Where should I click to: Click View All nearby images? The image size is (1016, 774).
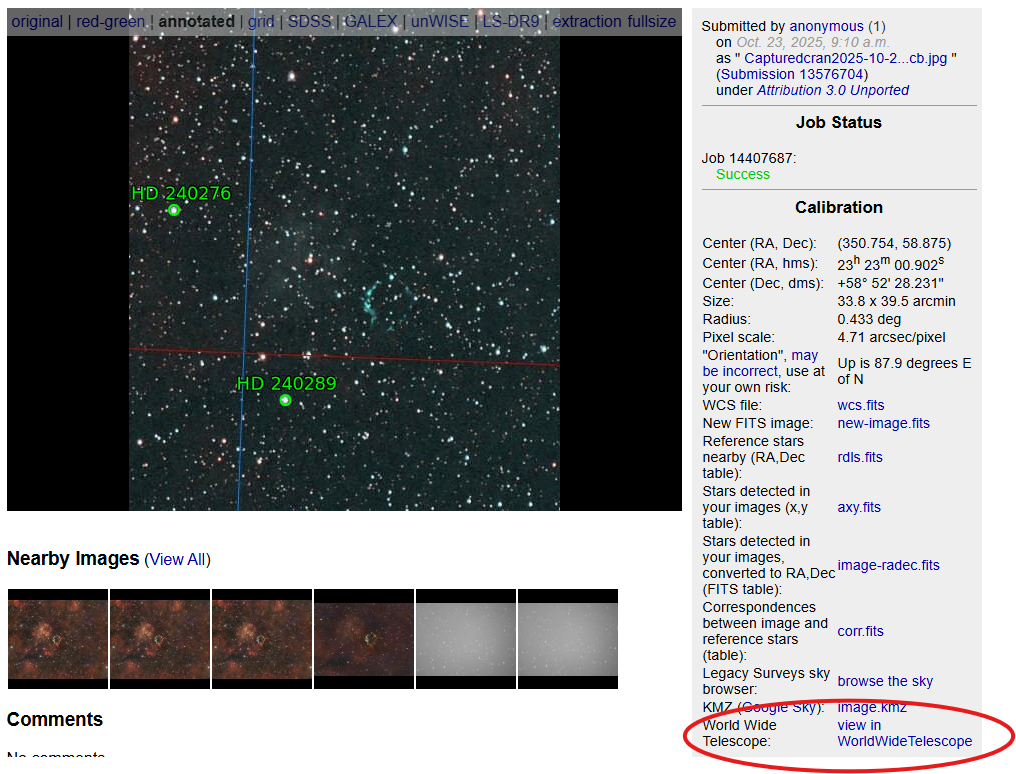click(x=178, y=560)
